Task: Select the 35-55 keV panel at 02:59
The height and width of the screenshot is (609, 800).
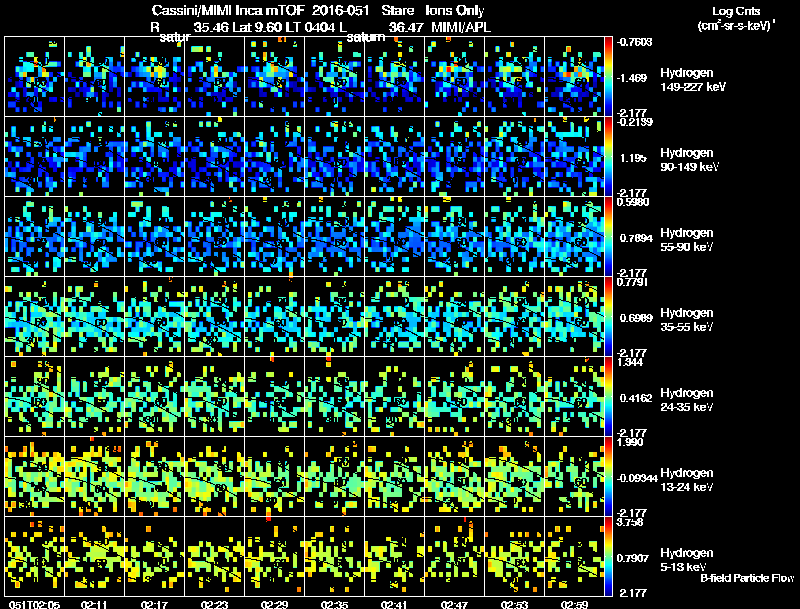Action: 574,317
